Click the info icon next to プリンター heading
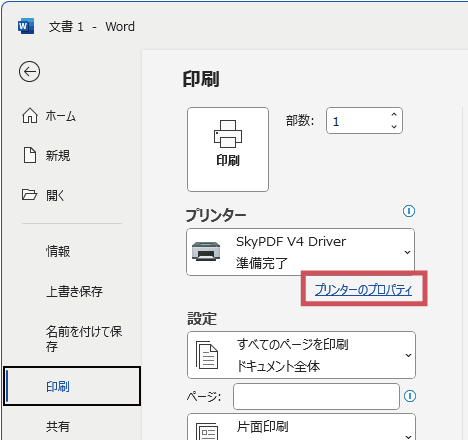This screenshot has height=440, width=468. tap(409, 211)
